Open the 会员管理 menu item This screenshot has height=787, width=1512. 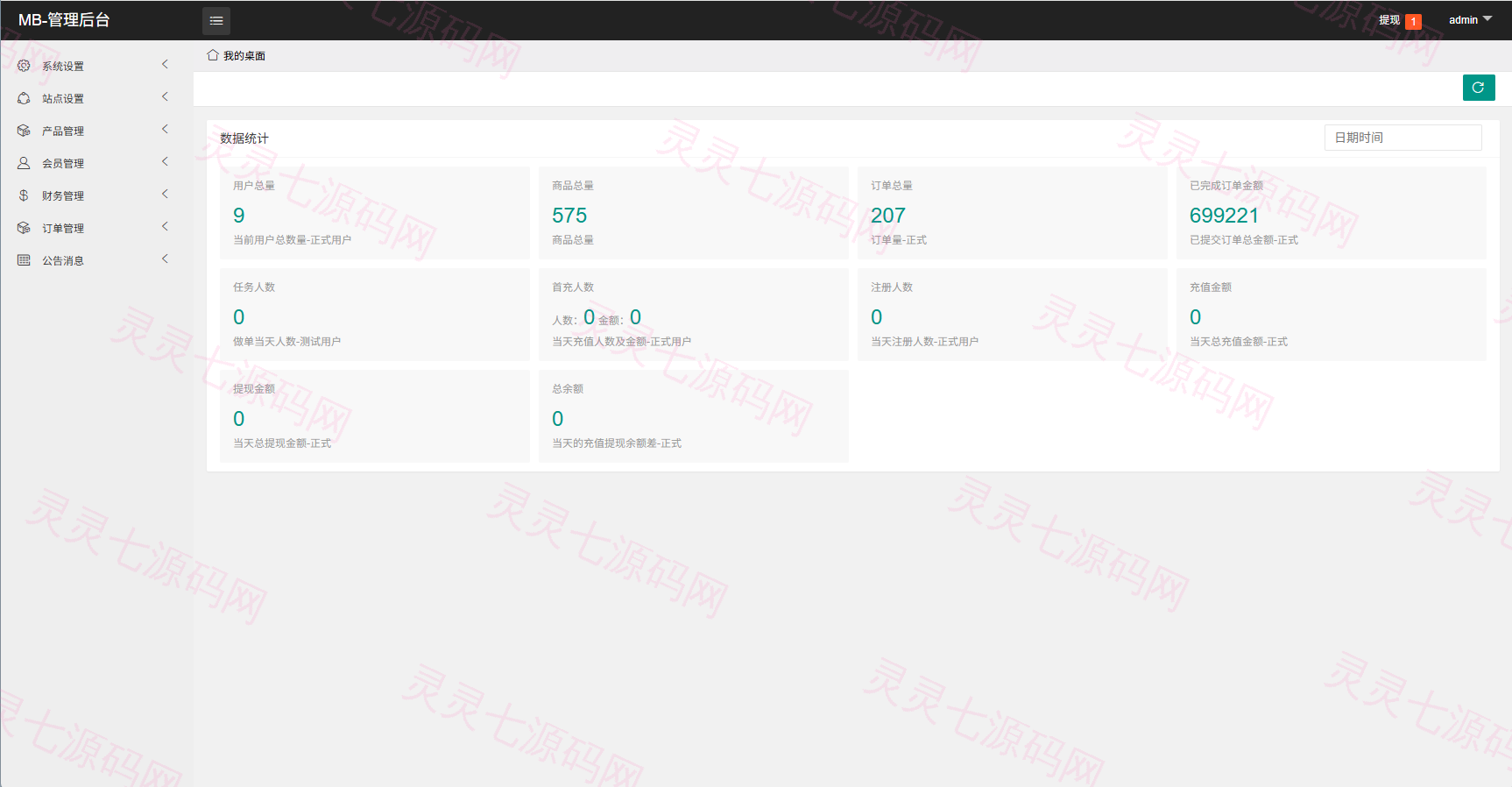96,163
